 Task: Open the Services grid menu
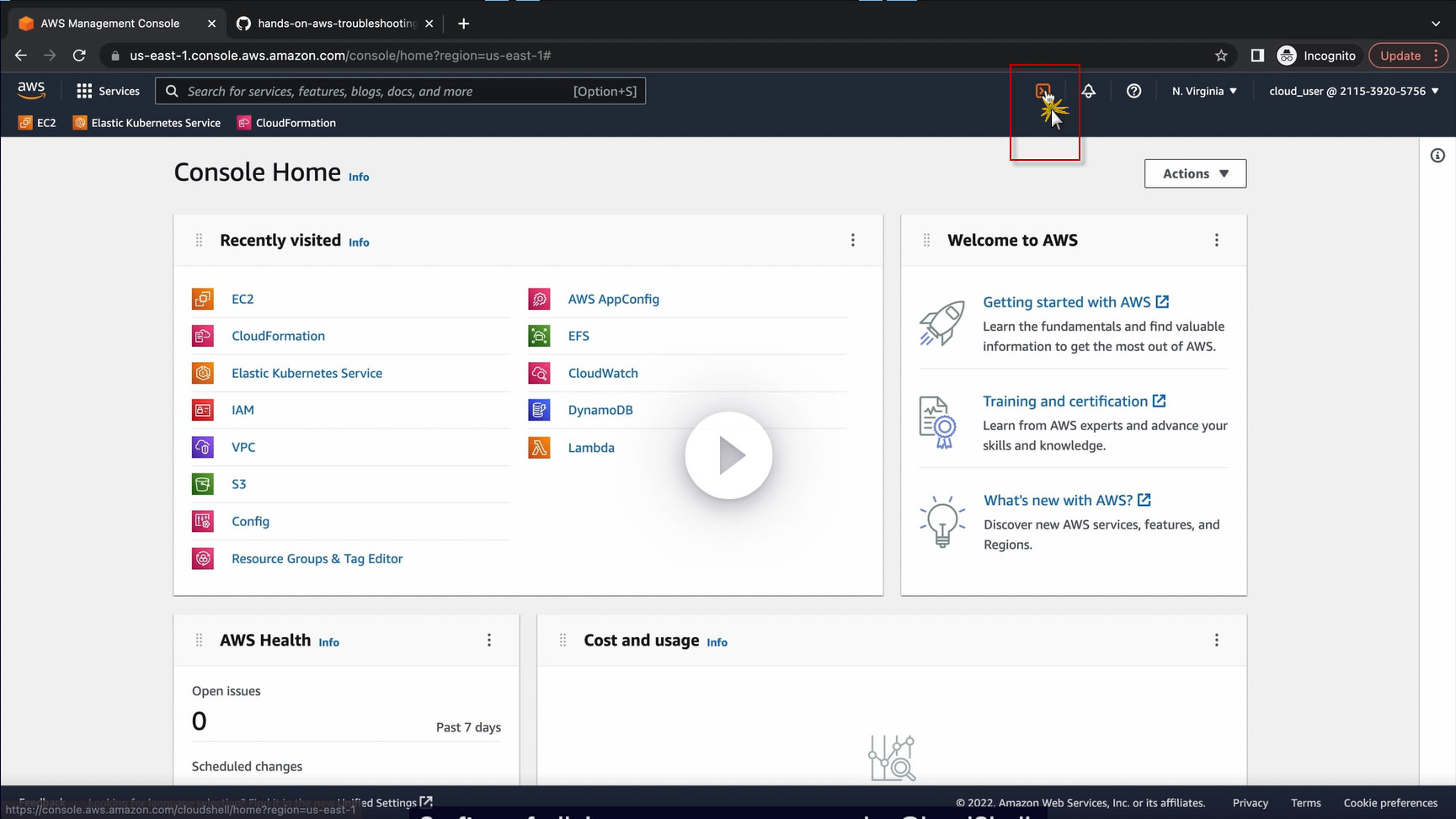108,91
